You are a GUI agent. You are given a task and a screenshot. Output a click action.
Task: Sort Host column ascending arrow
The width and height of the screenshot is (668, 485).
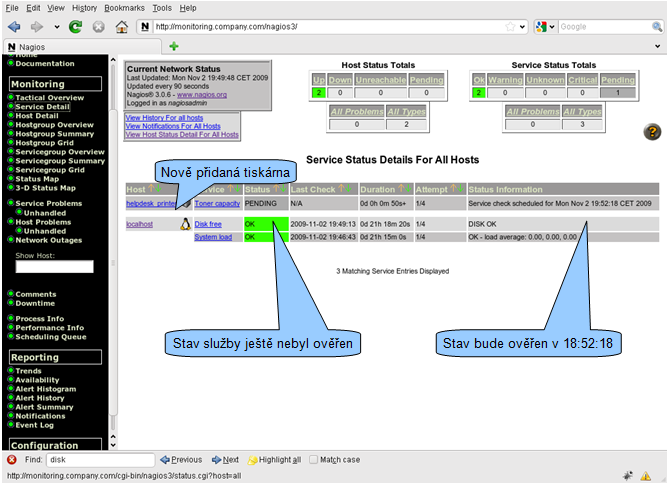pyautogui.click(x=150, y=188)
